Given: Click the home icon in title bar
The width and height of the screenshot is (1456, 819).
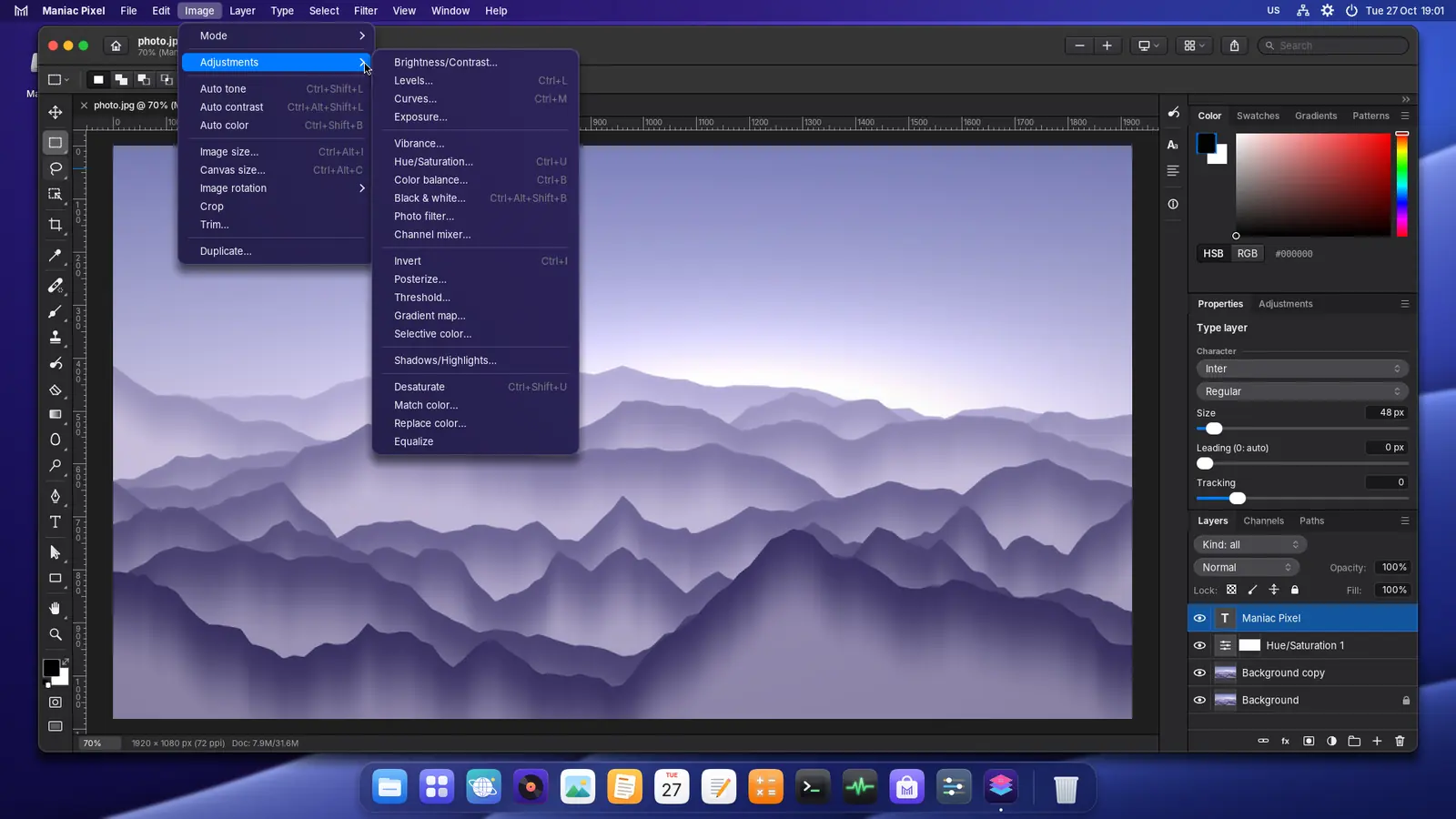Looking at the screenshot, I should pyautogui.click(x=116, y=45).
